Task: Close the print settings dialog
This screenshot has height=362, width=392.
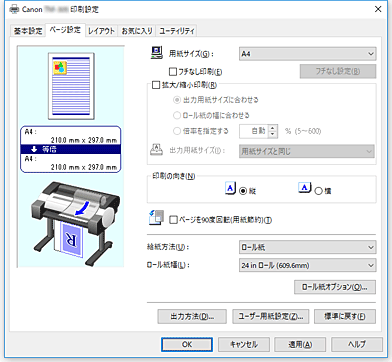Action: [x=378, y=9]
